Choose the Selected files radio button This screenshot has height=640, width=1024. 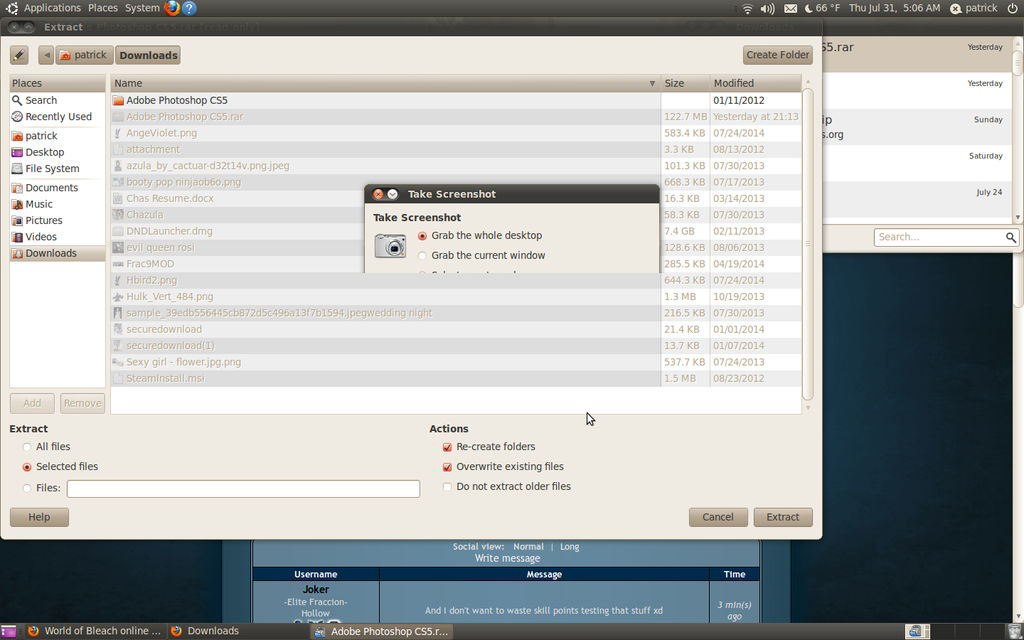tap(27, 467)
